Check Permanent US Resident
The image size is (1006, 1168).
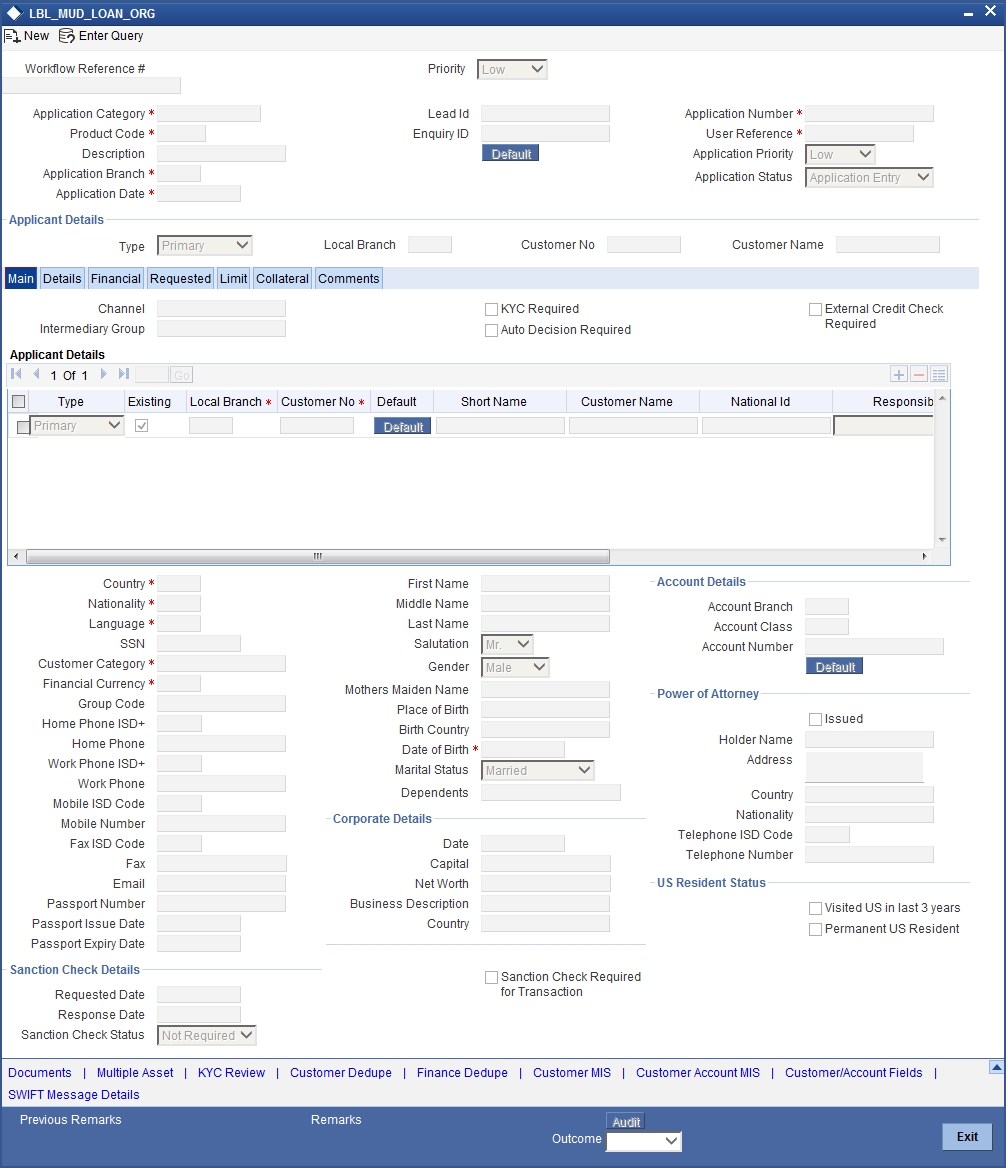815,930
